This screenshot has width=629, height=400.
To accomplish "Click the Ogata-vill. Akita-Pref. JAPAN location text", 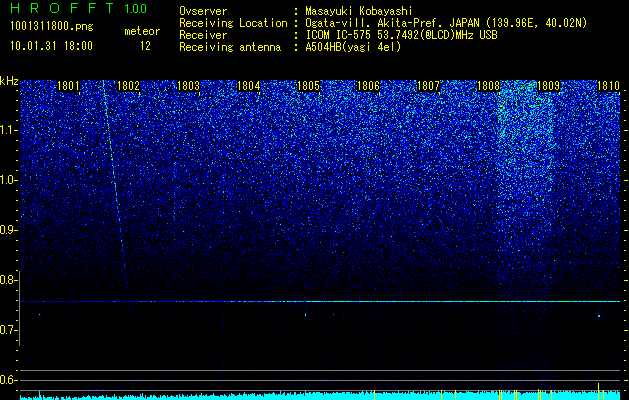I will 446,23.
